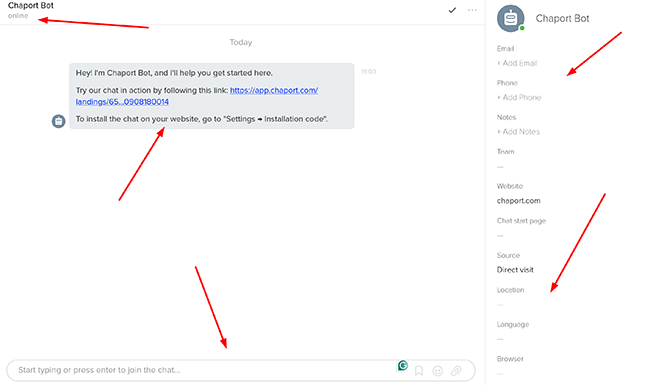650x385 pixels.
Task: Click the message timestamp 19:03
Action: pyautogui.click(x=369, y=72)
